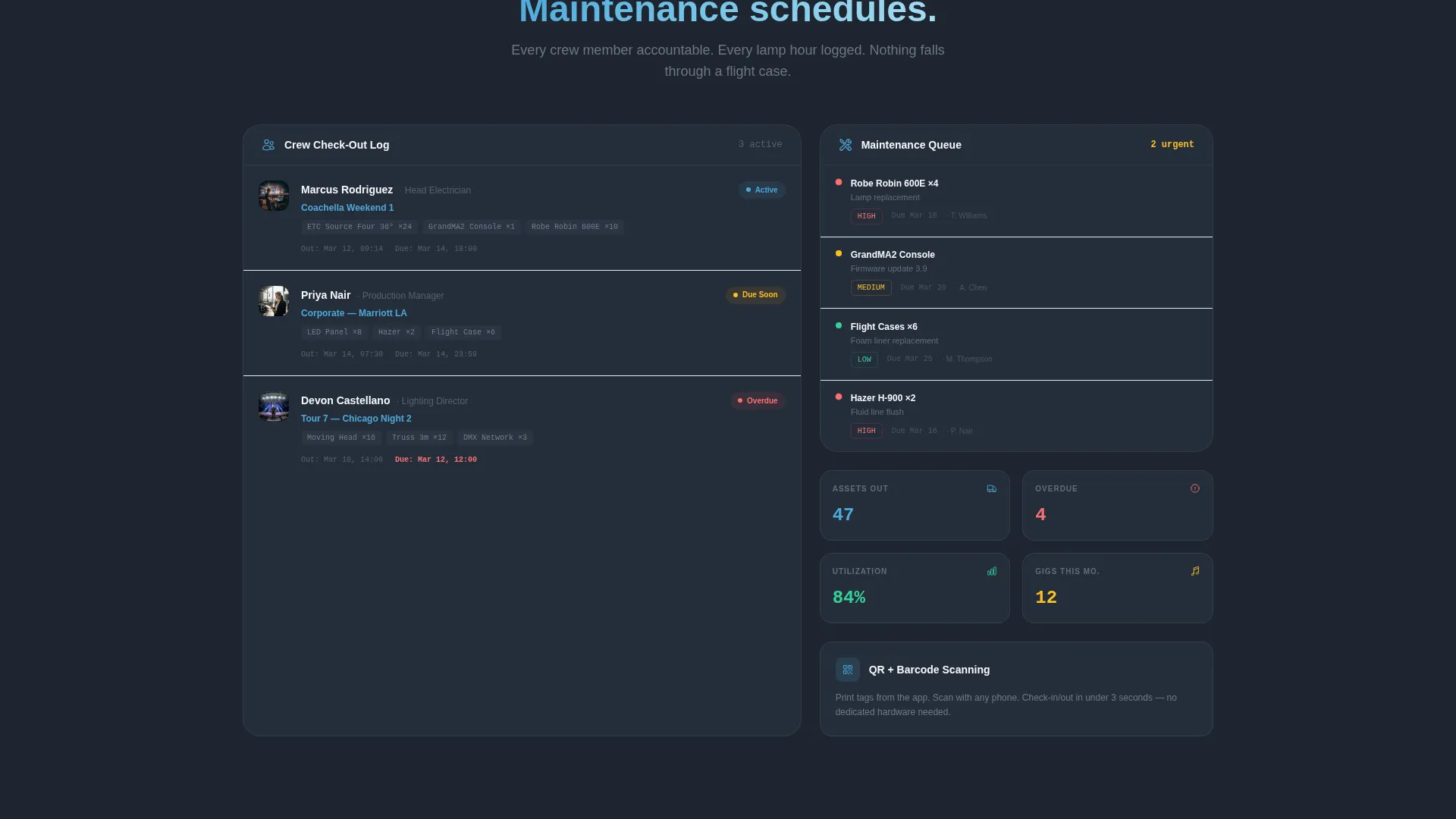Select the Hazer ×2 tag

coord(397,332)
